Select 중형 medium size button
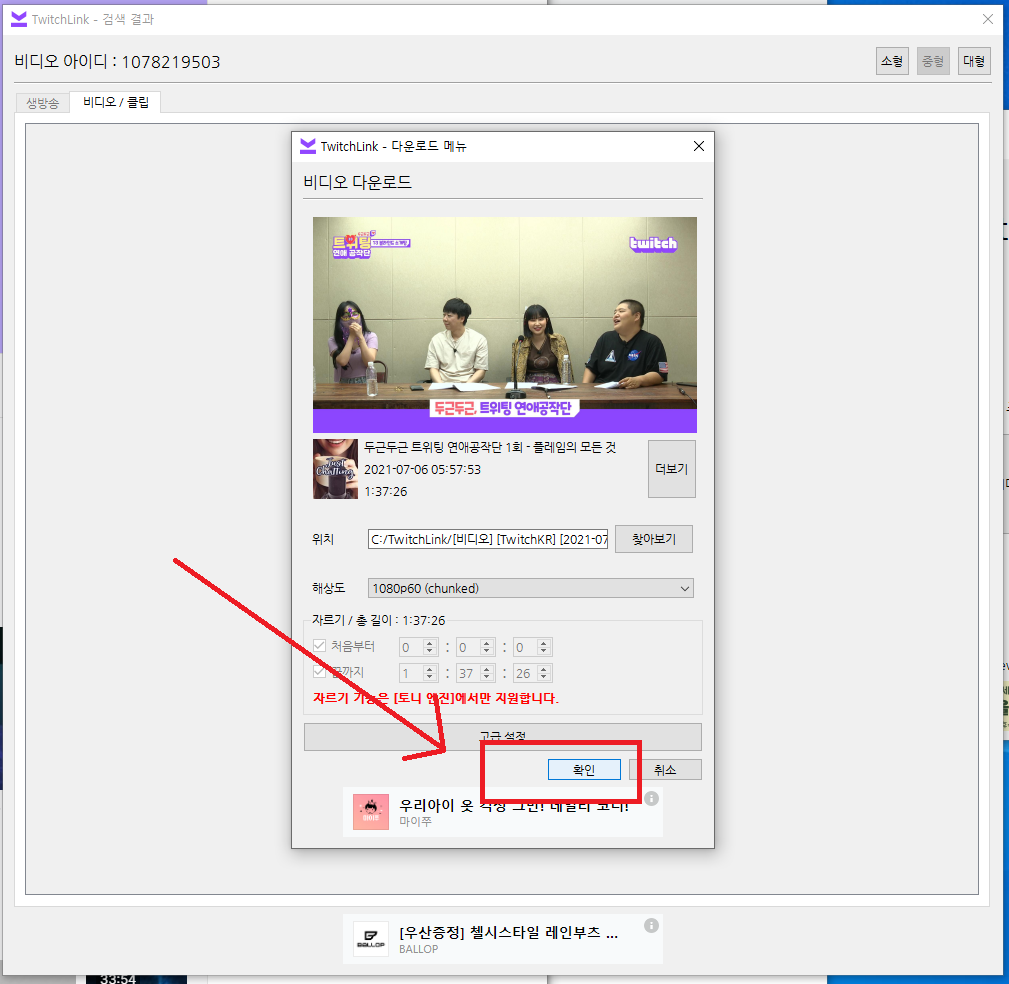 933,61
